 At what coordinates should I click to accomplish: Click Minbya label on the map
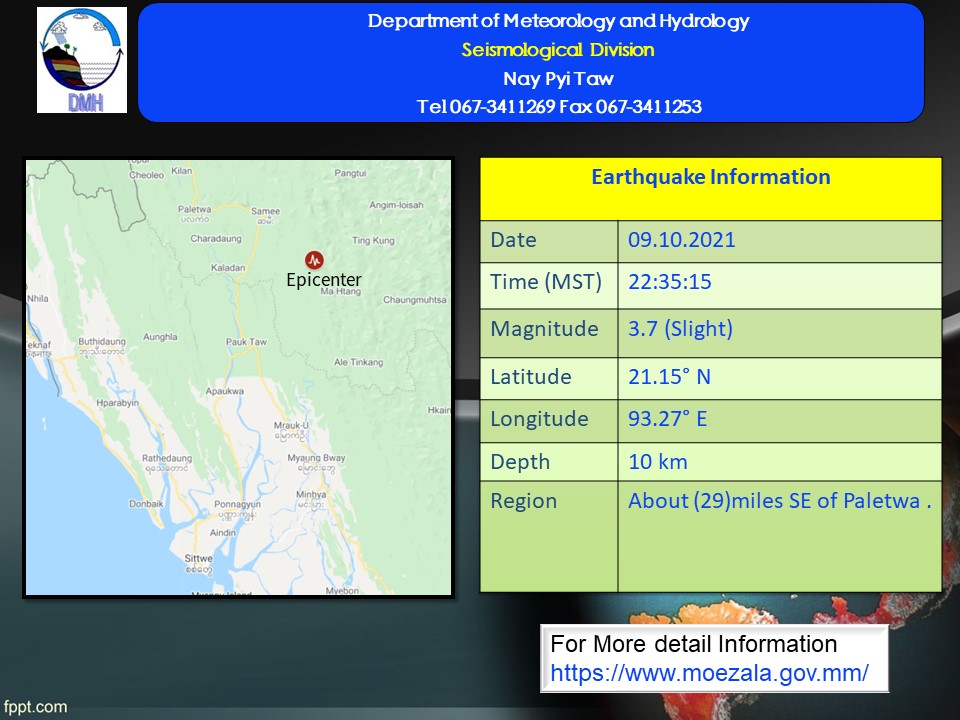point(311,494)
